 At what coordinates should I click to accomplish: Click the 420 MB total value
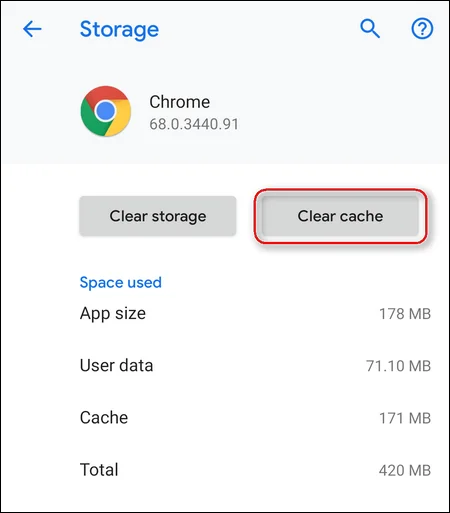coord(405,470)
